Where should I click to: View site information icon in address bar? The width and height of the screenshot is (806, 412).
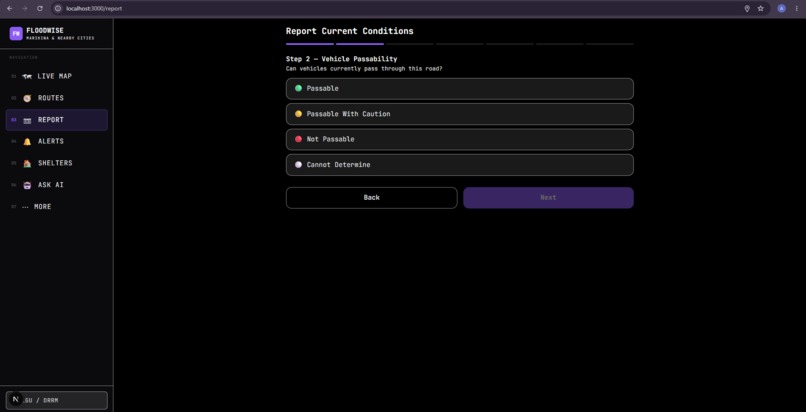click(58, 8)
